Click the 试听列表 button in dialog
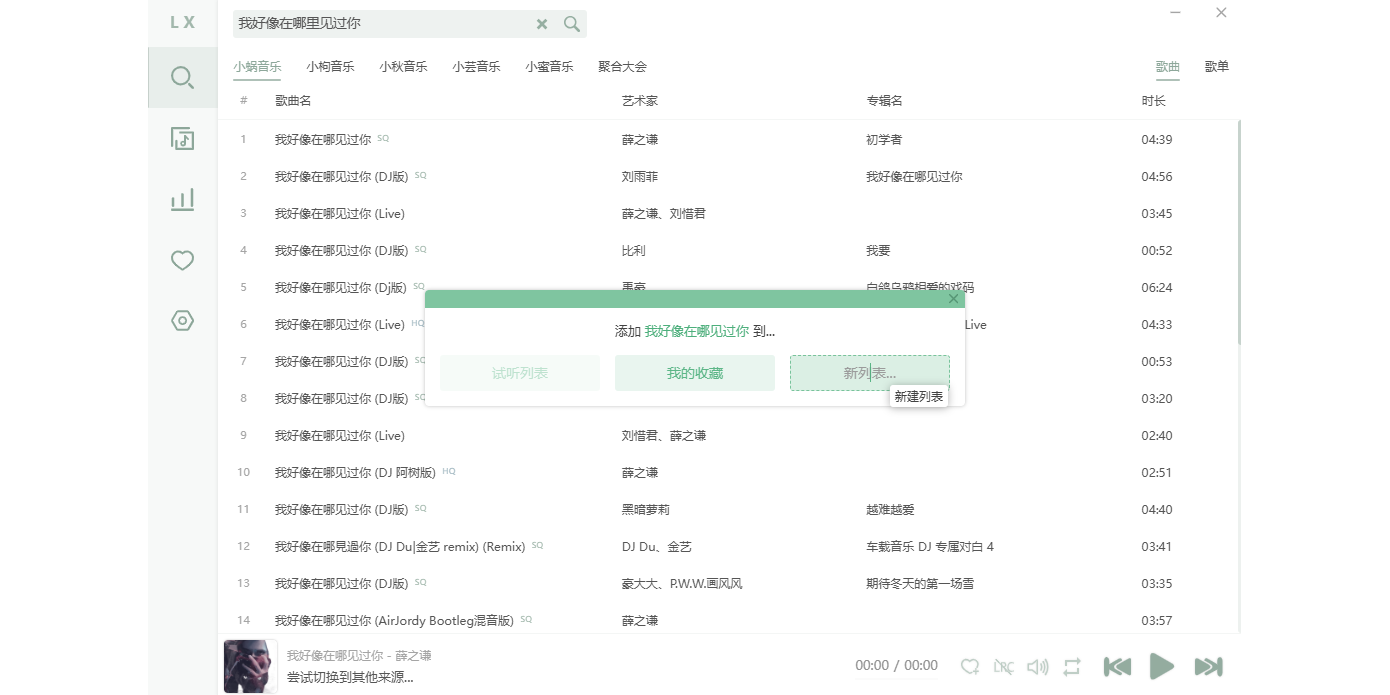Screen dimensions: 1390x695 click(520, 373)
